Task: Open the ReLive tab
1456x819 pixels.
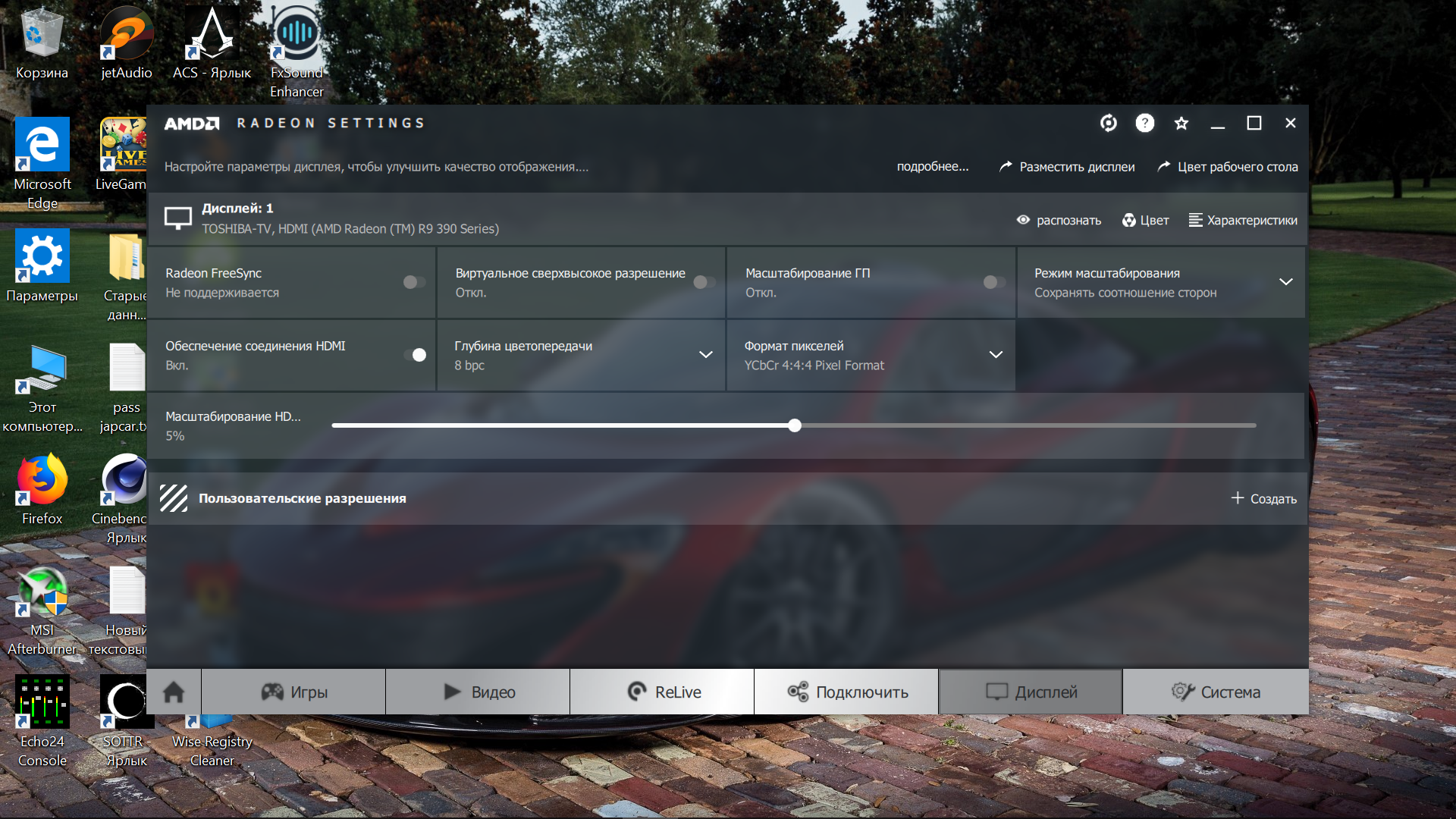Action: [x=662, y=692]
